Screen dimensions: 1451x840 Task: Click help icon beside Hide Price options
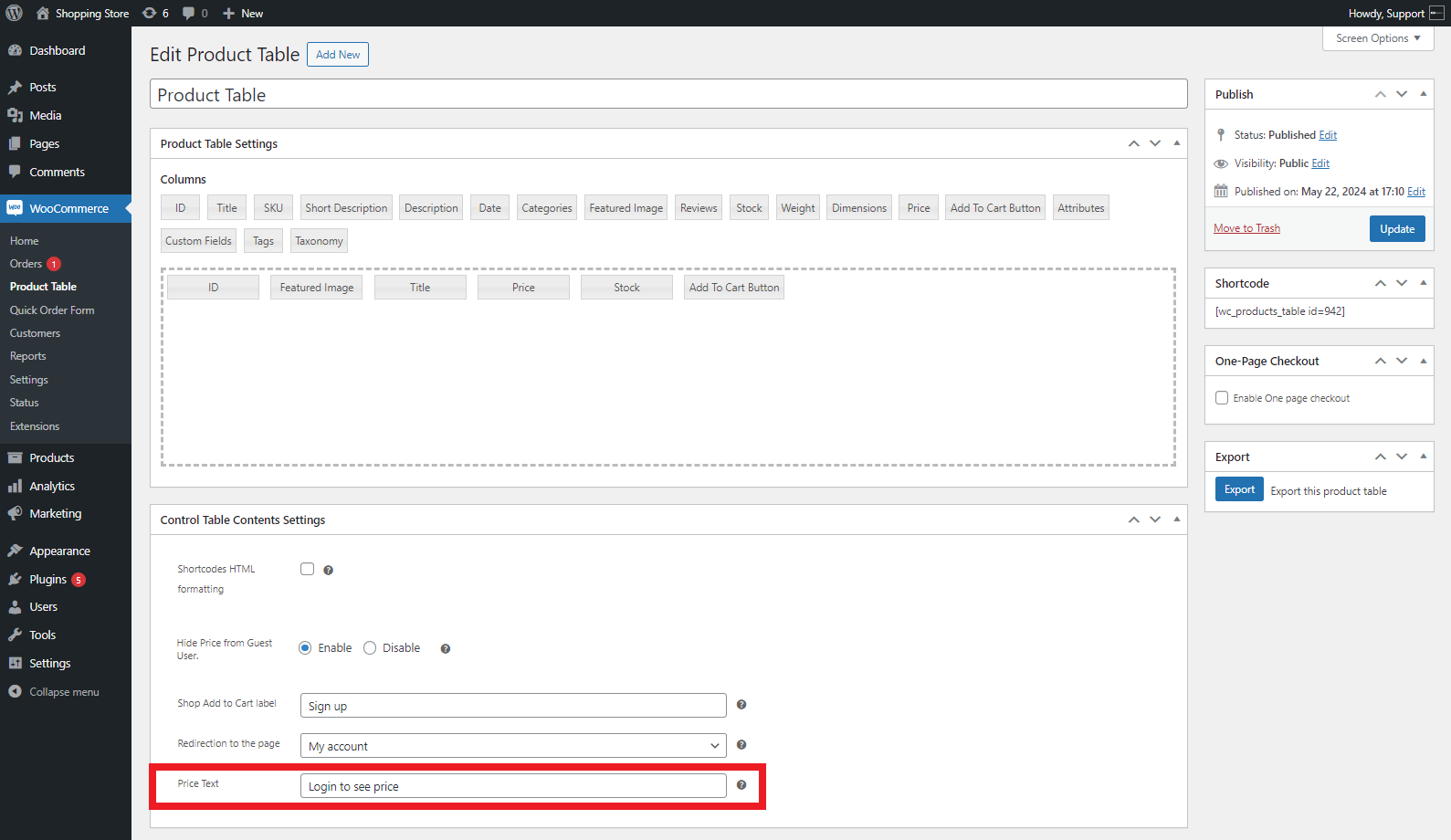pyautogui.click(x=446, y=649)
